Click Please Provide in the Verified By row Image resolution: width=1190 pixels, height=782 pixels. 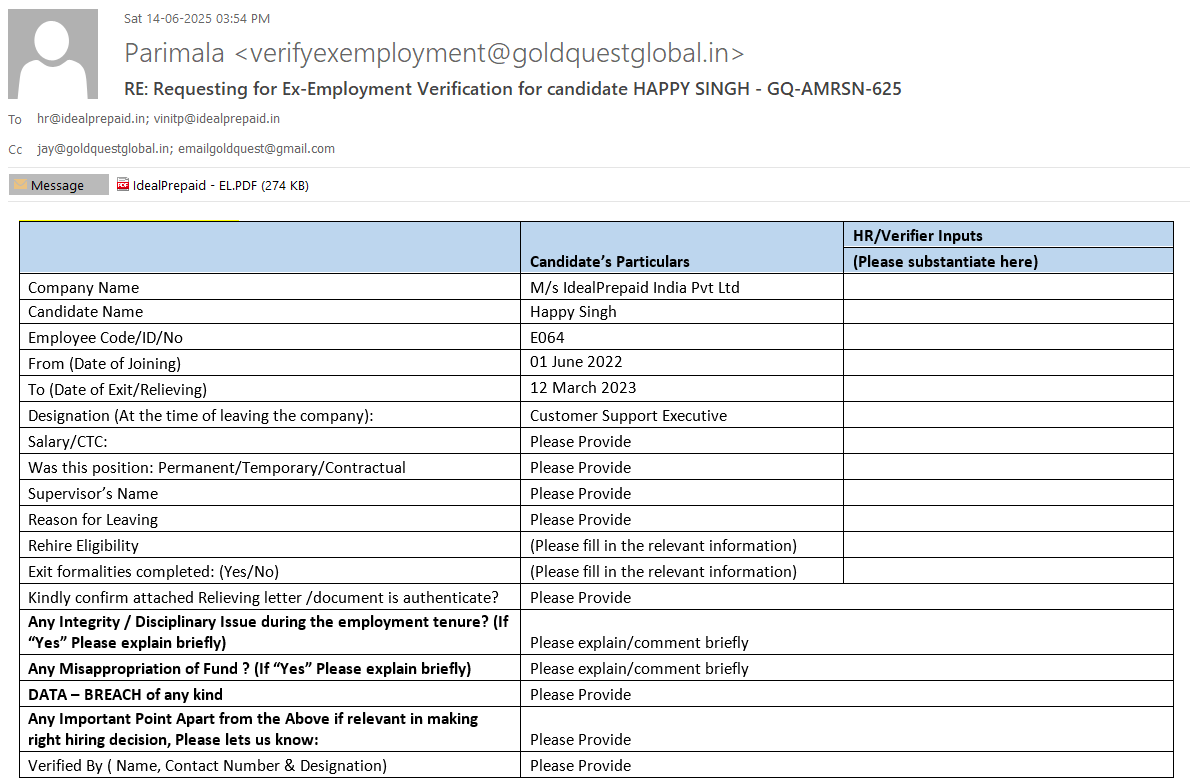pyautogui.click(x=580, y=766)
